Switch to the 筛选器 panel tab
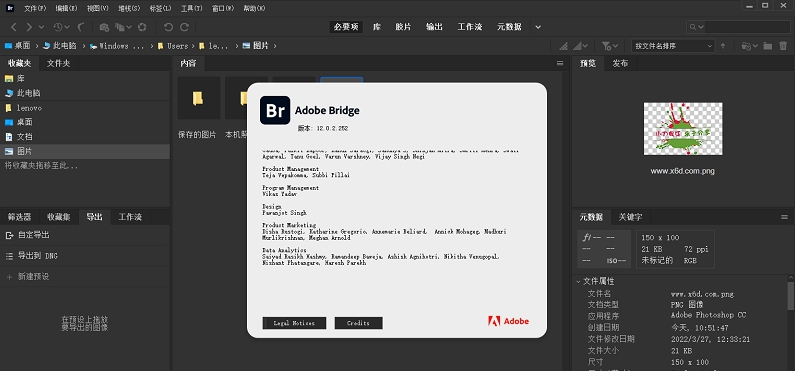The height and width of the screenshot is (371, 795). [x=19, y=217]
